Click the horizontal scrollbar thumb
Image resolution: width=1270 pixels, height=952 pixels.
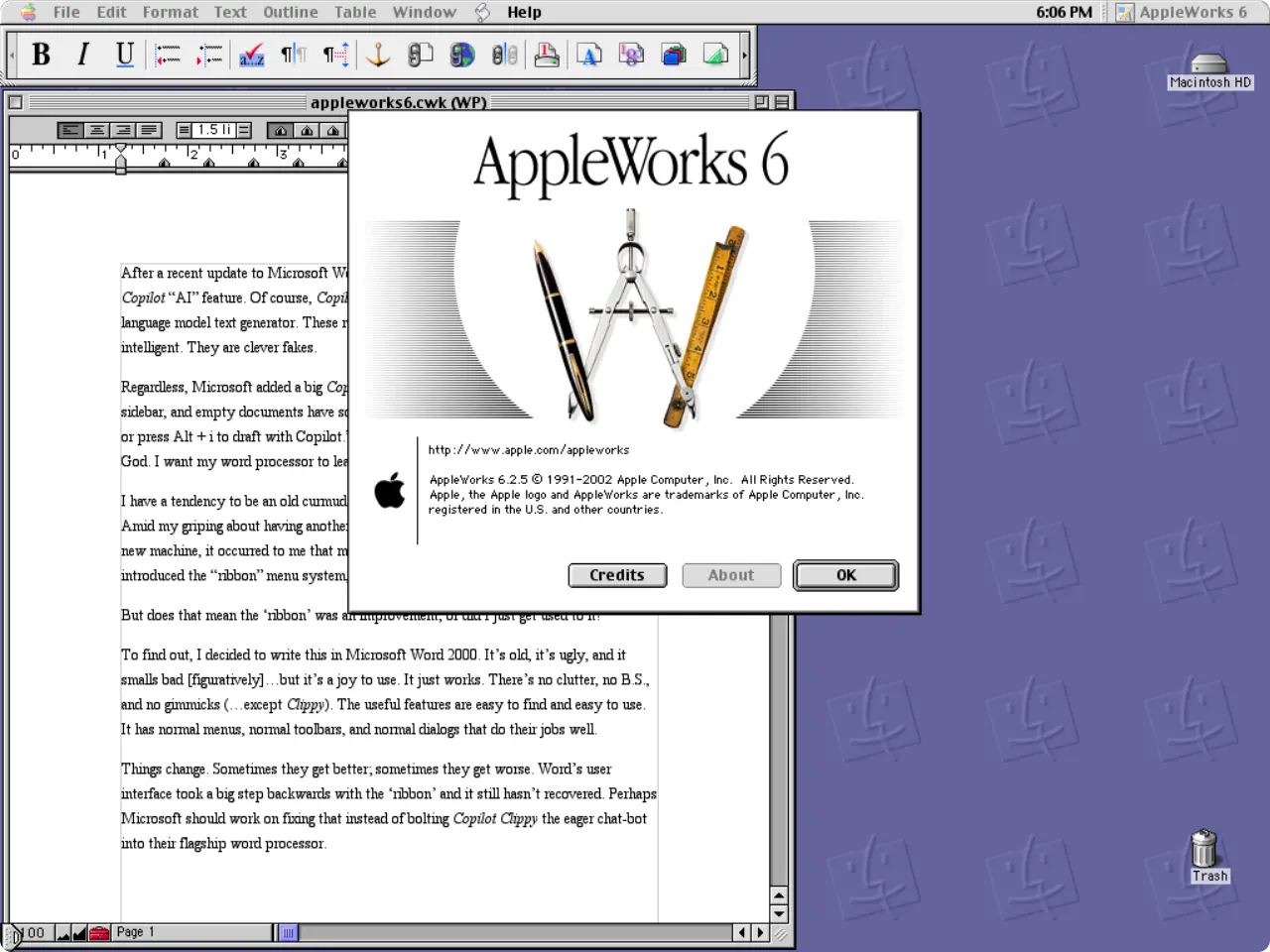288,932
